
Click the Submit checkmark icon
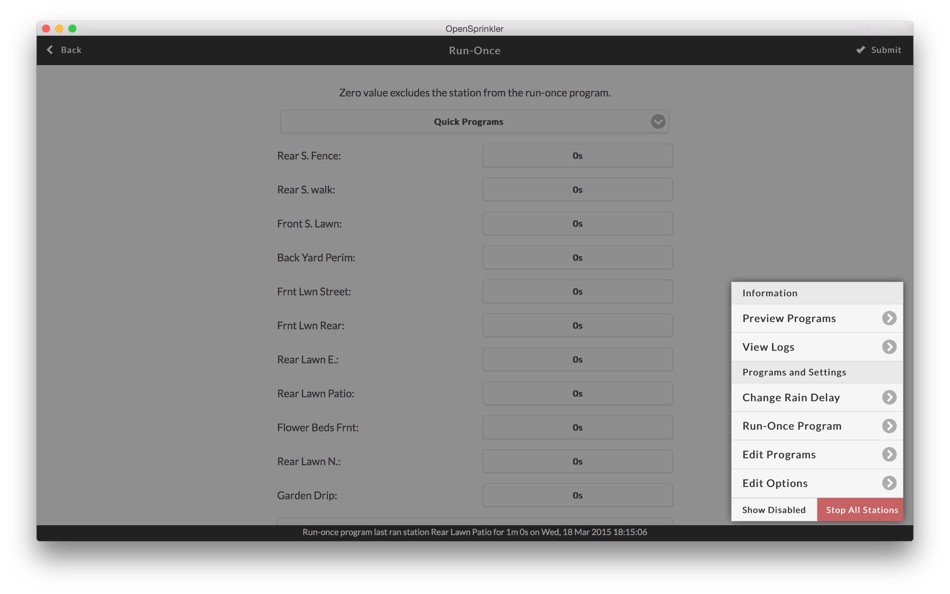click(x=860, y=50)
